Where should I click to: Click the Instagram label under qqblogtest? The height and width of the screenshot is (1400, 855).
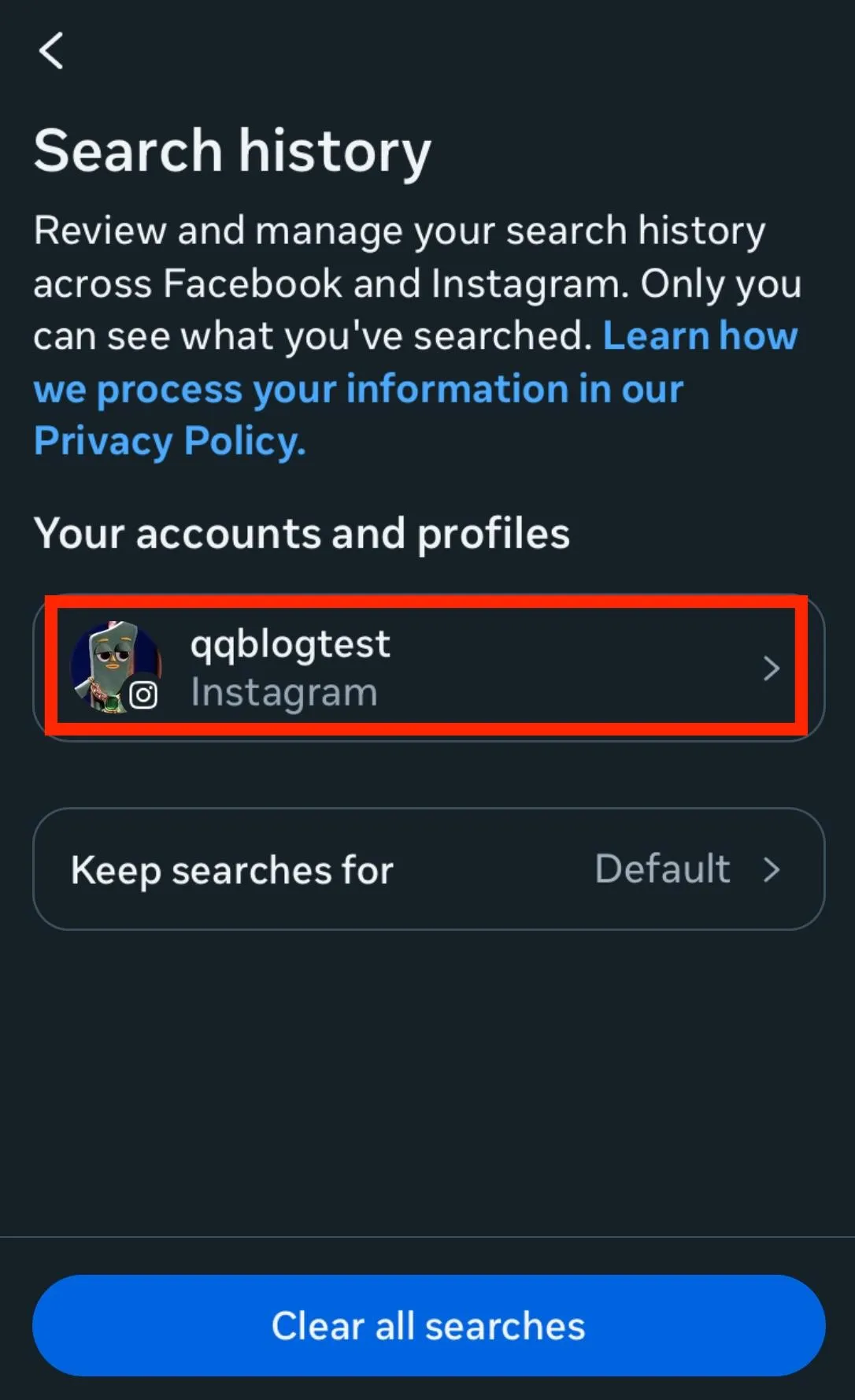pyautogui.click(x=283, y=693)
